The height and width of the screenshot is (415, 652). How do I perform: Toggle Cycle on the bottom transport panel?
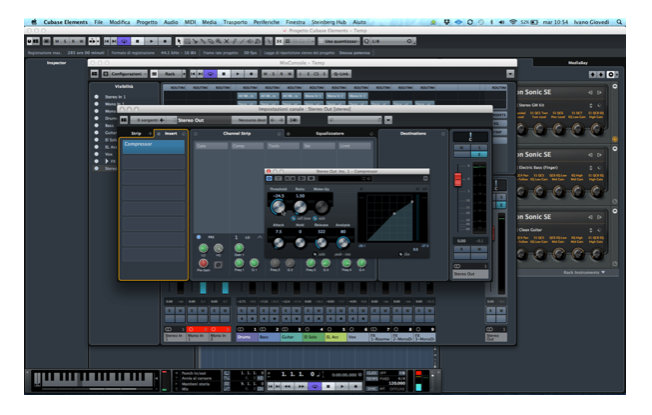[x=315, y=386]
